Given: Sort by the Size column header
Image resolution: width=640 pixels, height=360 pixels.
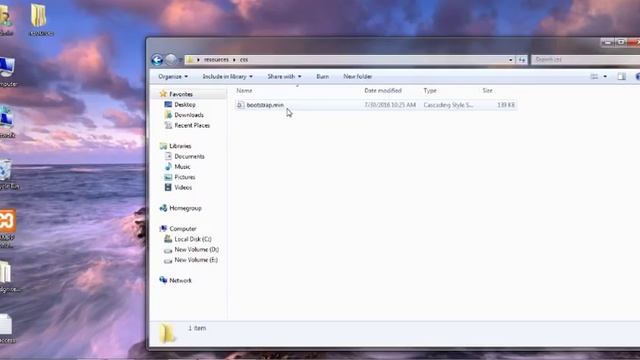Looking at the screenshot, I should tap(487, 91).
